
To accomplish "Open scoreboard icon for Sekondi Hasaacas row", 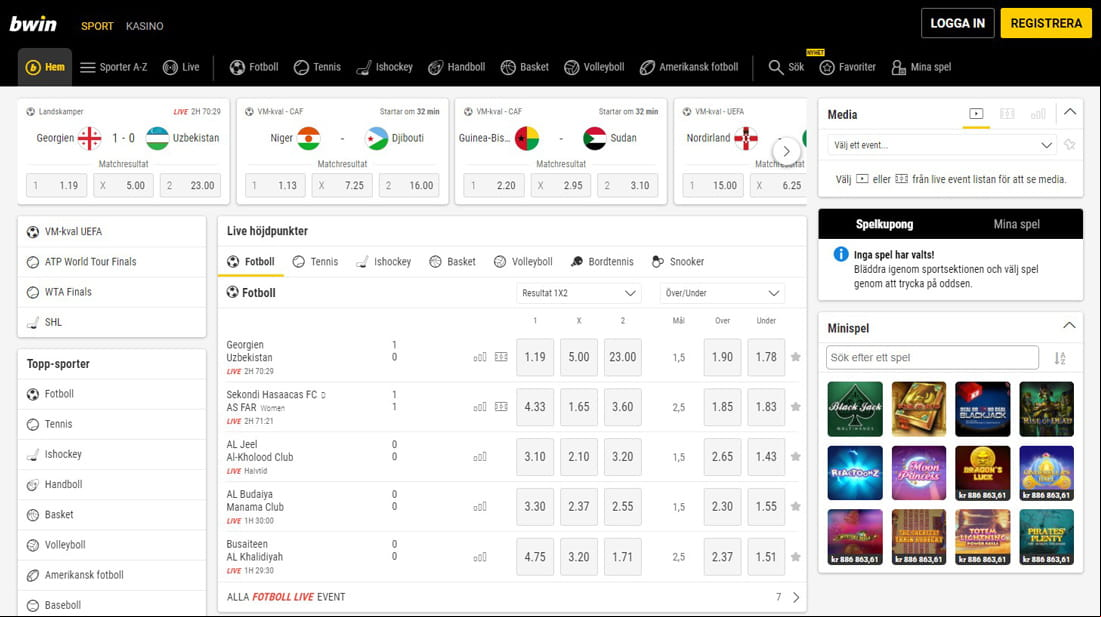I will (501, 407).
